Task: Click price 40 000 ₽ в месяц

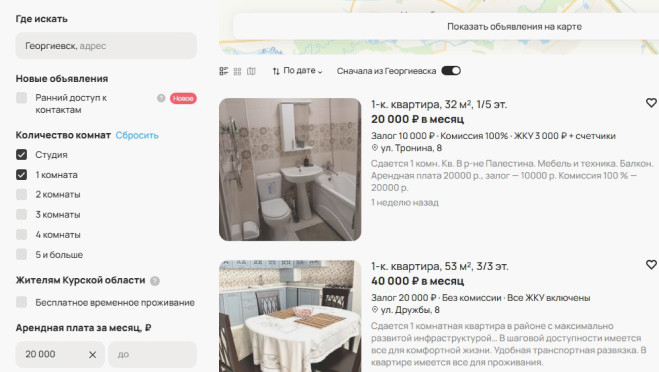Action: (x=417, y=281)
